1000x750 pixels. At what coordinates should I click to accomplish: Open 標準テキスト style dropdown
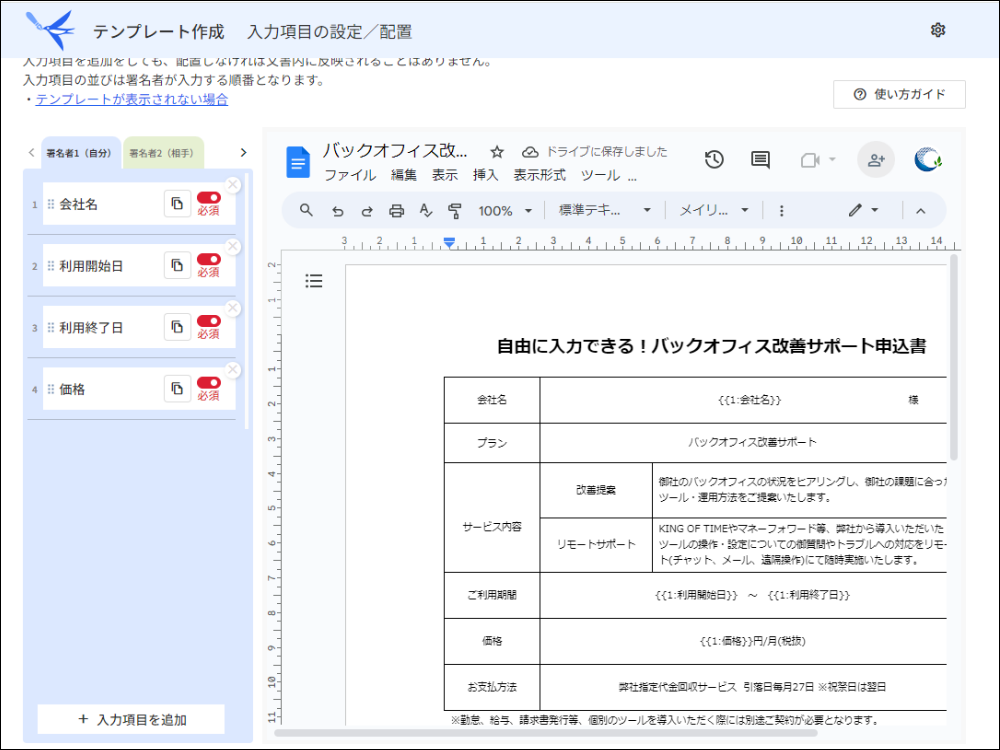[x=604, y=210]
